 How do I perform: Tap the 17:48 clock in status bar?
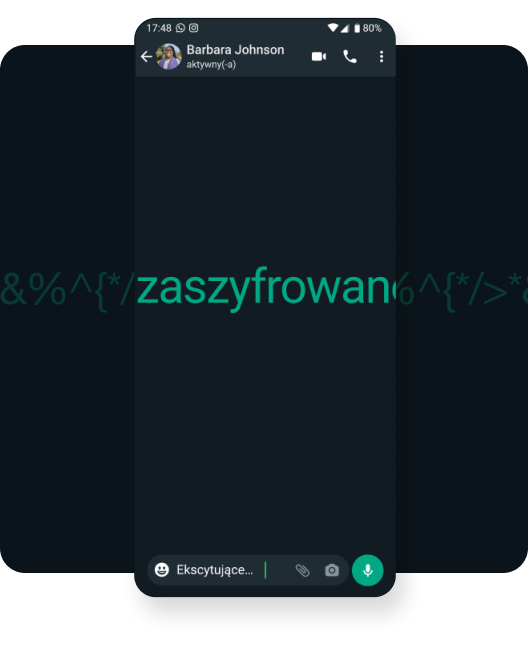click(159, 28)
